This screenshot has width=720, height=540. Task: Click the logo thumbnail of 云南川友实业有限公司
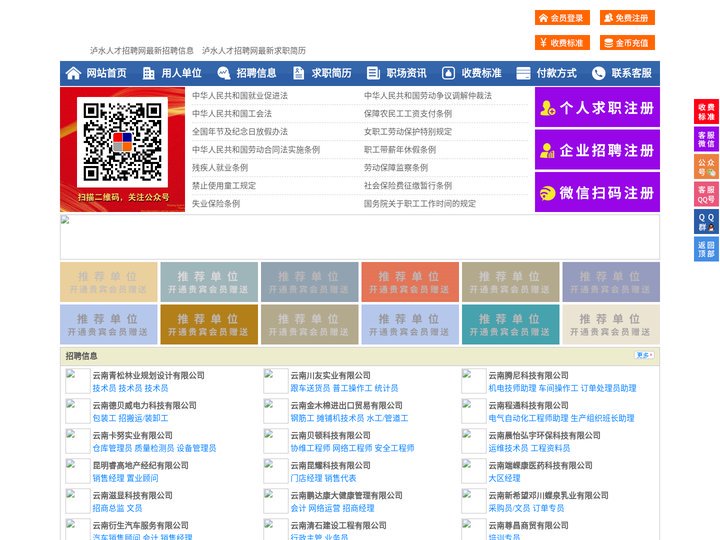(x=276, y=381)
